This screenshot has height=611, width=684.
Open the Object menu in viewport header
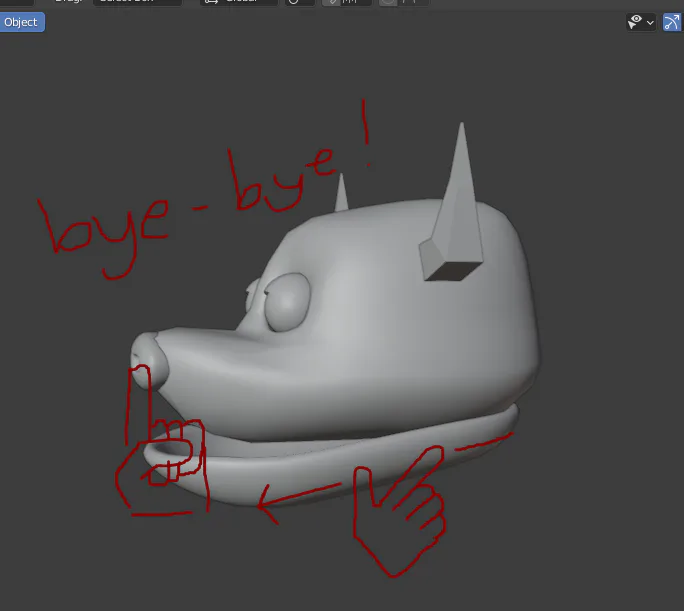pos(21,22)
